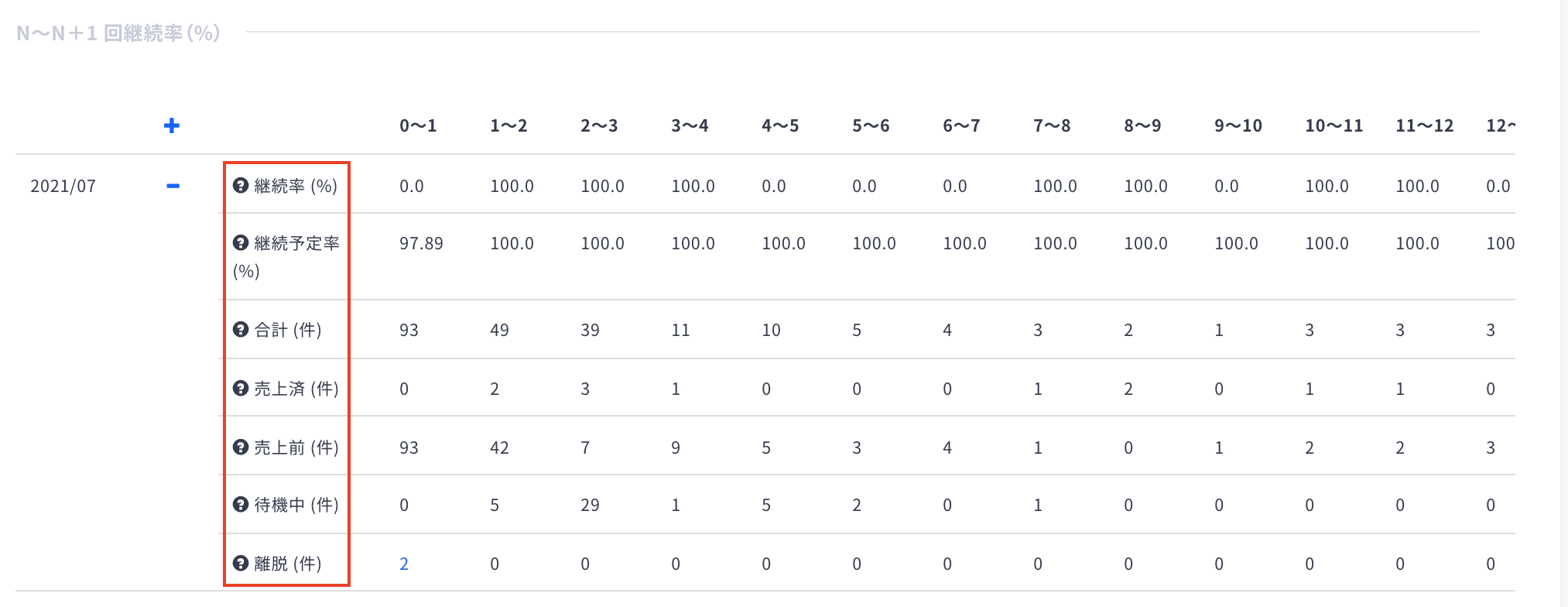Image resolution: width=1568 pixels, height=607 pixels.
Task: Click the help icon beside 継続予定率 (%)
Action: click(241, 243)
